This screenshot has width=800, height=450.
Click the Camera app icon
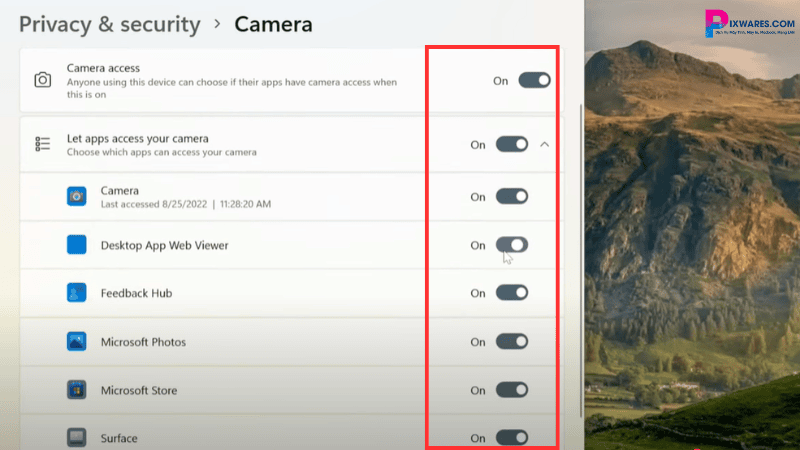[x=77, y=196]
